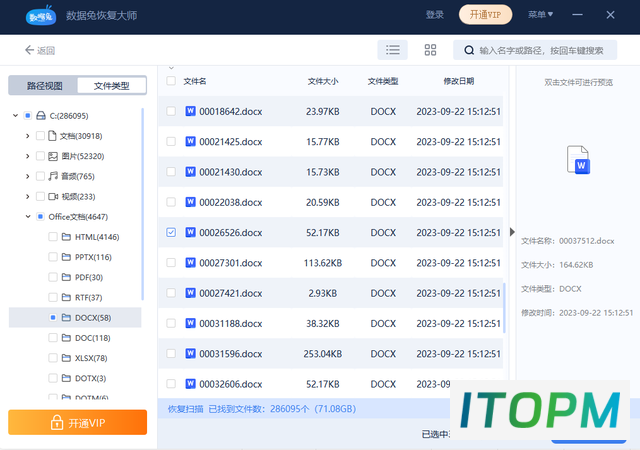Click Word icon of 00027301.docx
This screenshot has height=450, width=640.
[x=190, y=263]
